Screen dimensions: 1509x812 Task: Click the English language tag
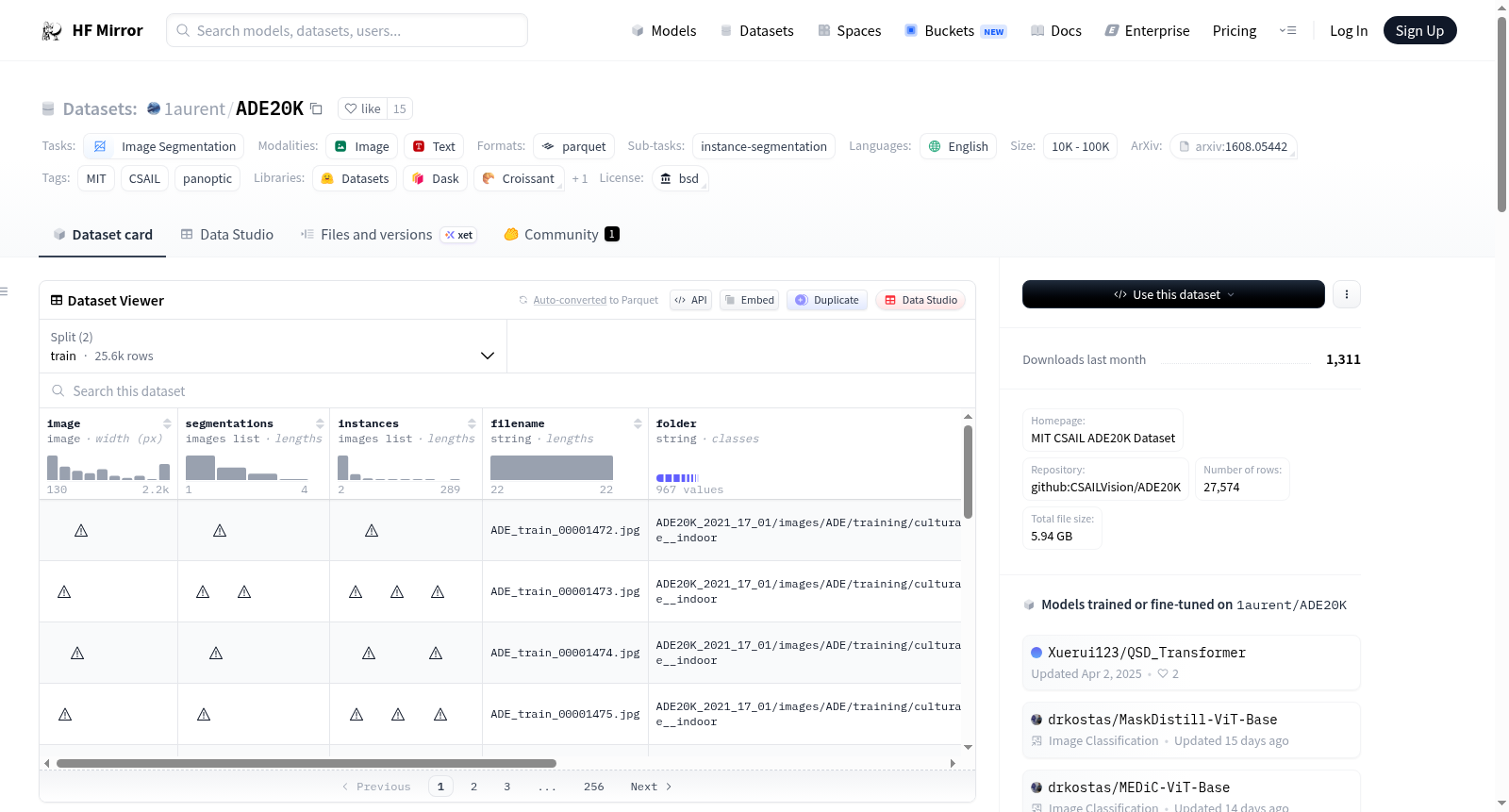(x=958, y=146)
